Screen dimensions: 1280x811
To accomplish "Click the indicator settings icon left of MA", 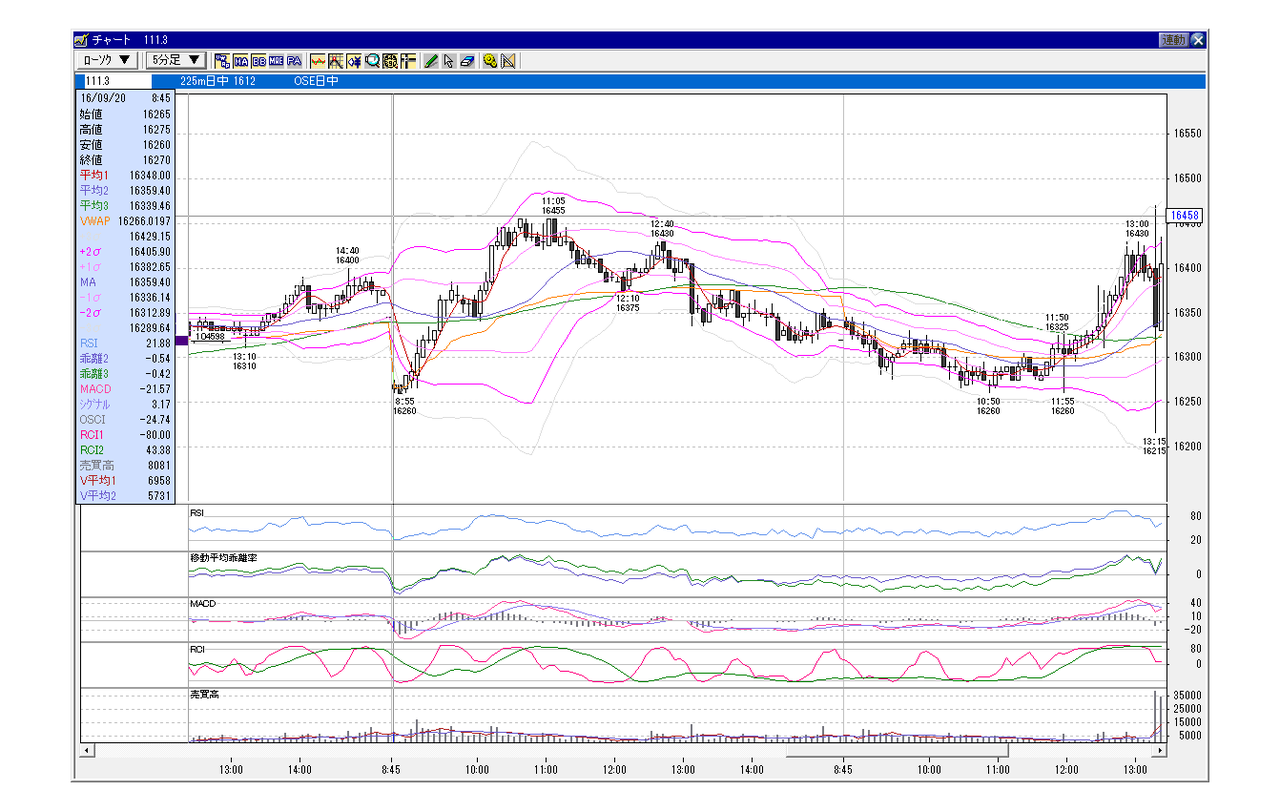I will 222,61.
